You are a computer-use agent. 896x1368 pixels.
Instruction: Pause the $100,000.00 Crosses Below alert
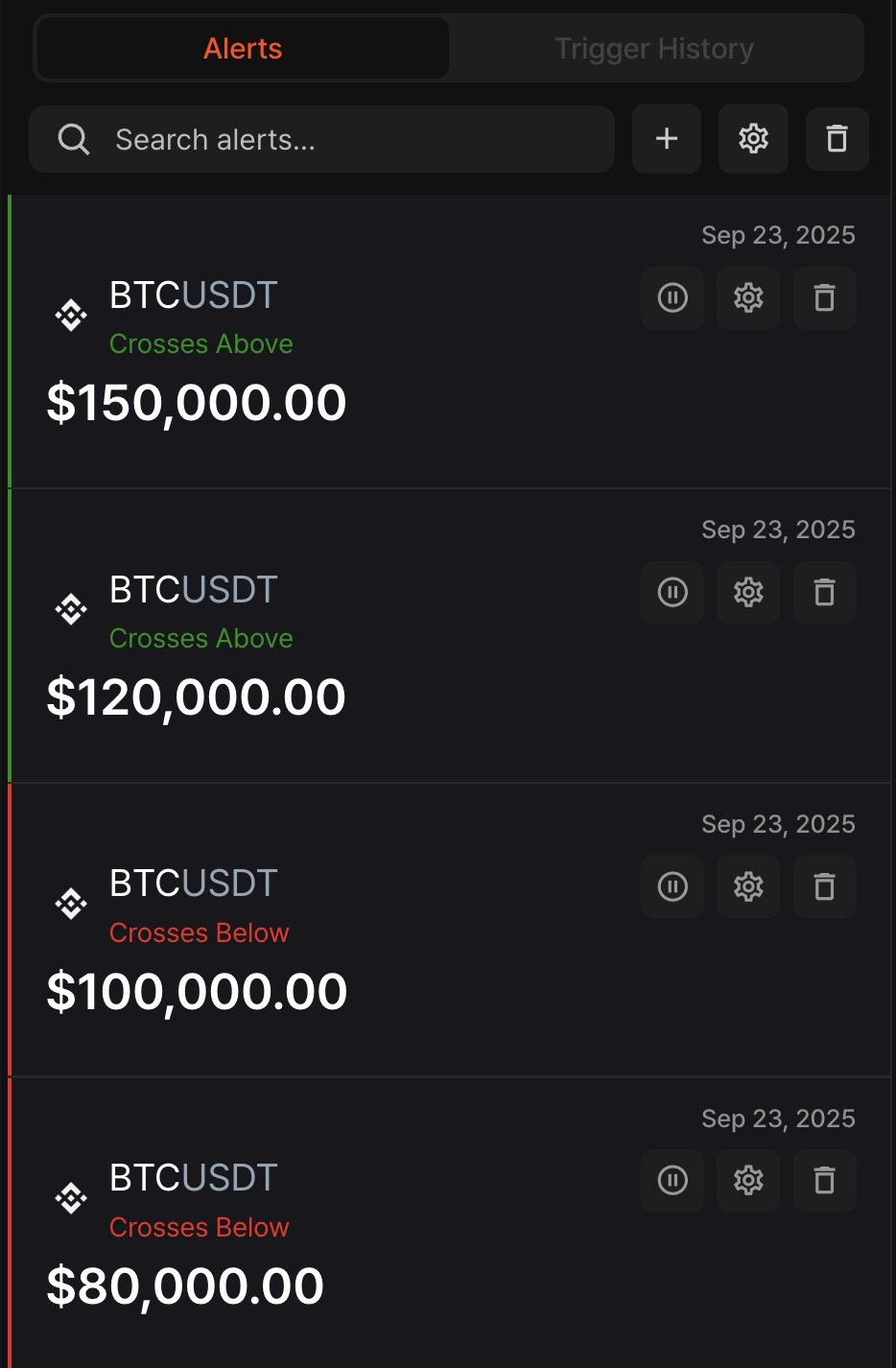[672, 887]
